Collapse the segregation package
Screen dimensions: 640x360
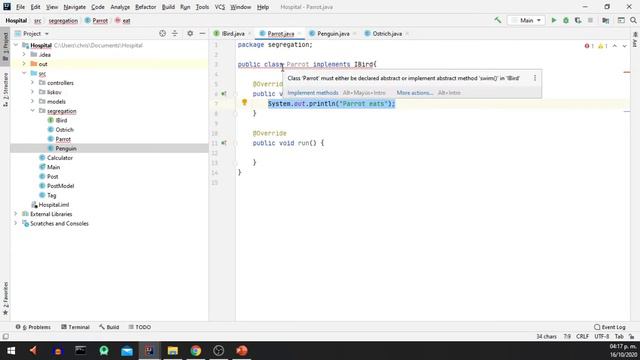[x=32, y=111]
